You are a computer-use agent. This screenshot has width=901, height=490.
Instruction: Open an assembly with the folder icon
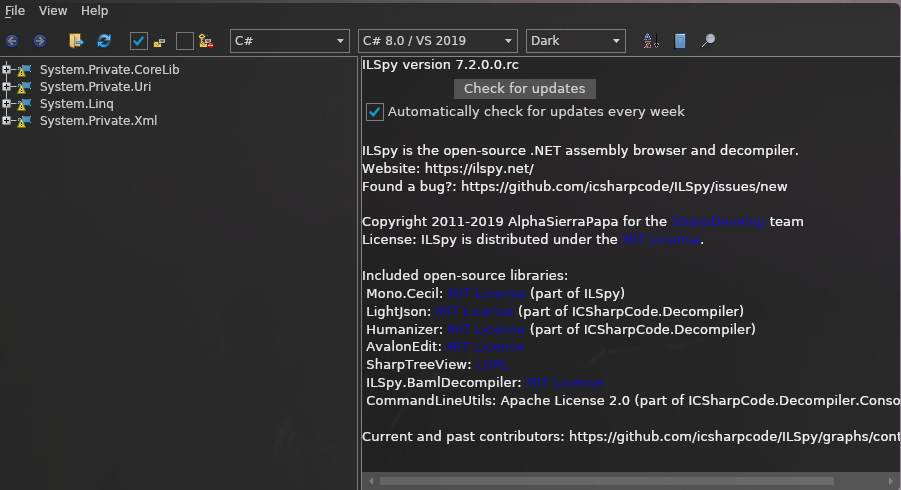click(x=76, y=41)
